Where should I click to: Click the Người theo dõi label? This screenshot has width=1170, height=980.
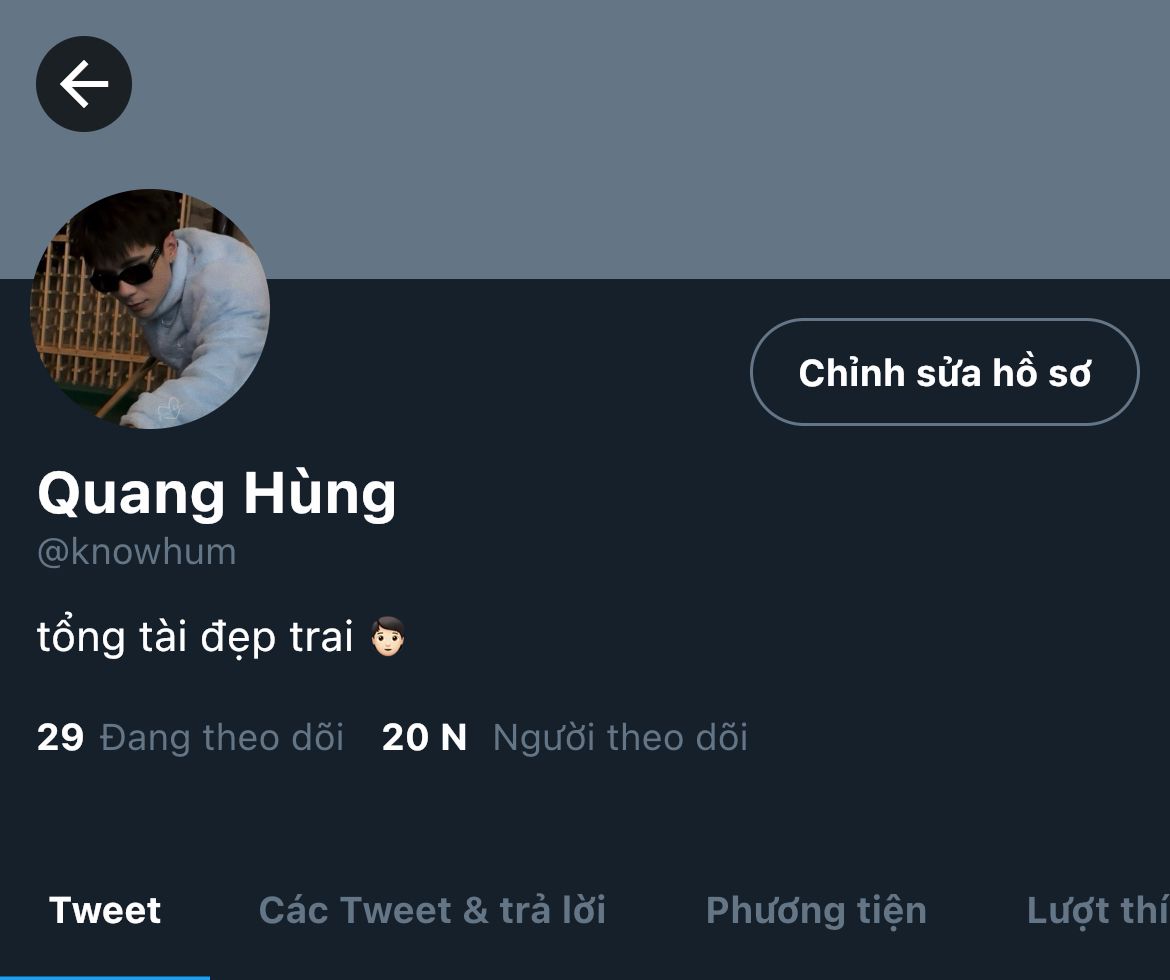coord(621,737)
